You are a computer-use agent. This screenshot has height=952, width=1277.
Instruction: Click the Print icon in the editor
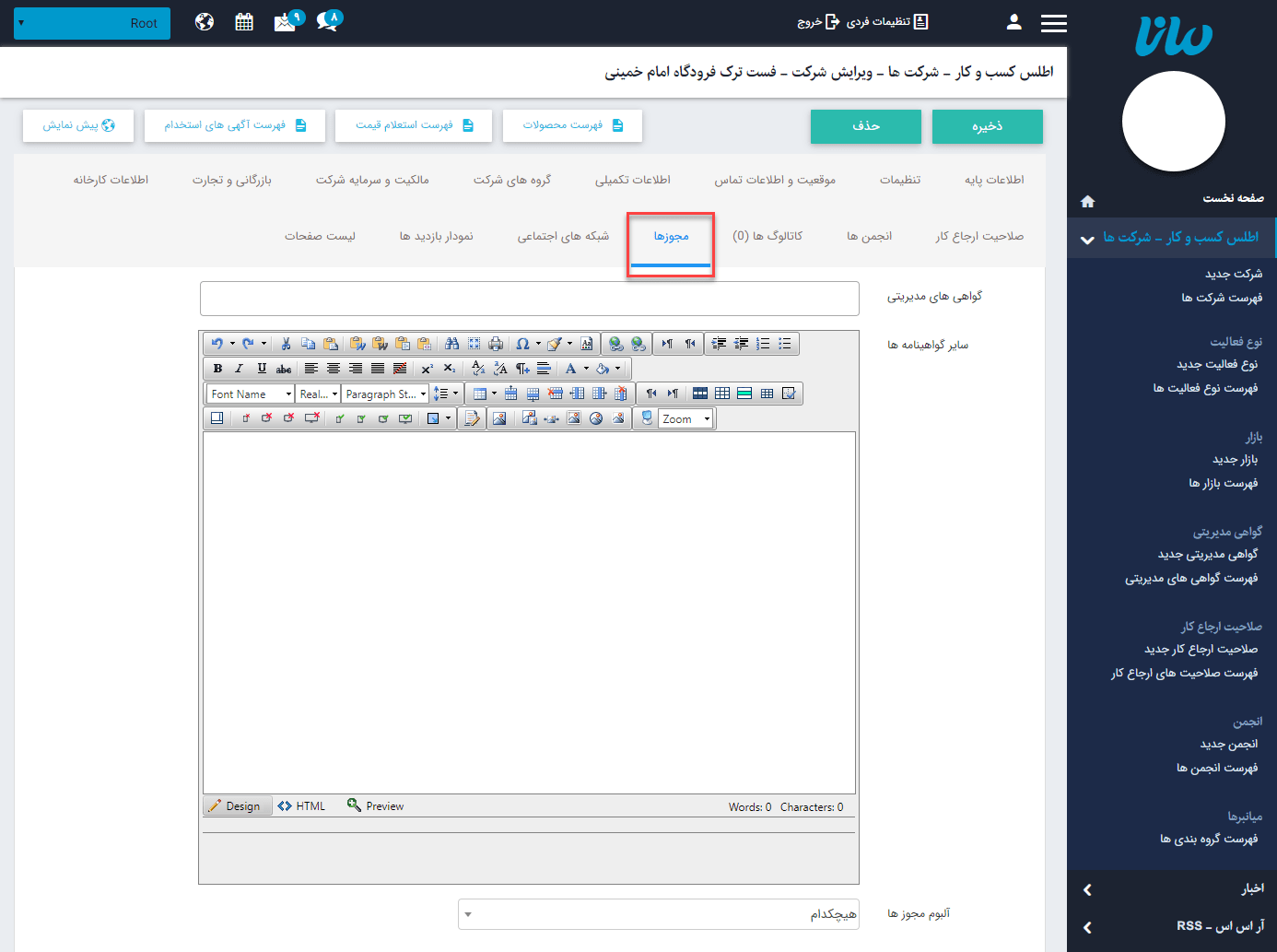(x=496, y=344)
